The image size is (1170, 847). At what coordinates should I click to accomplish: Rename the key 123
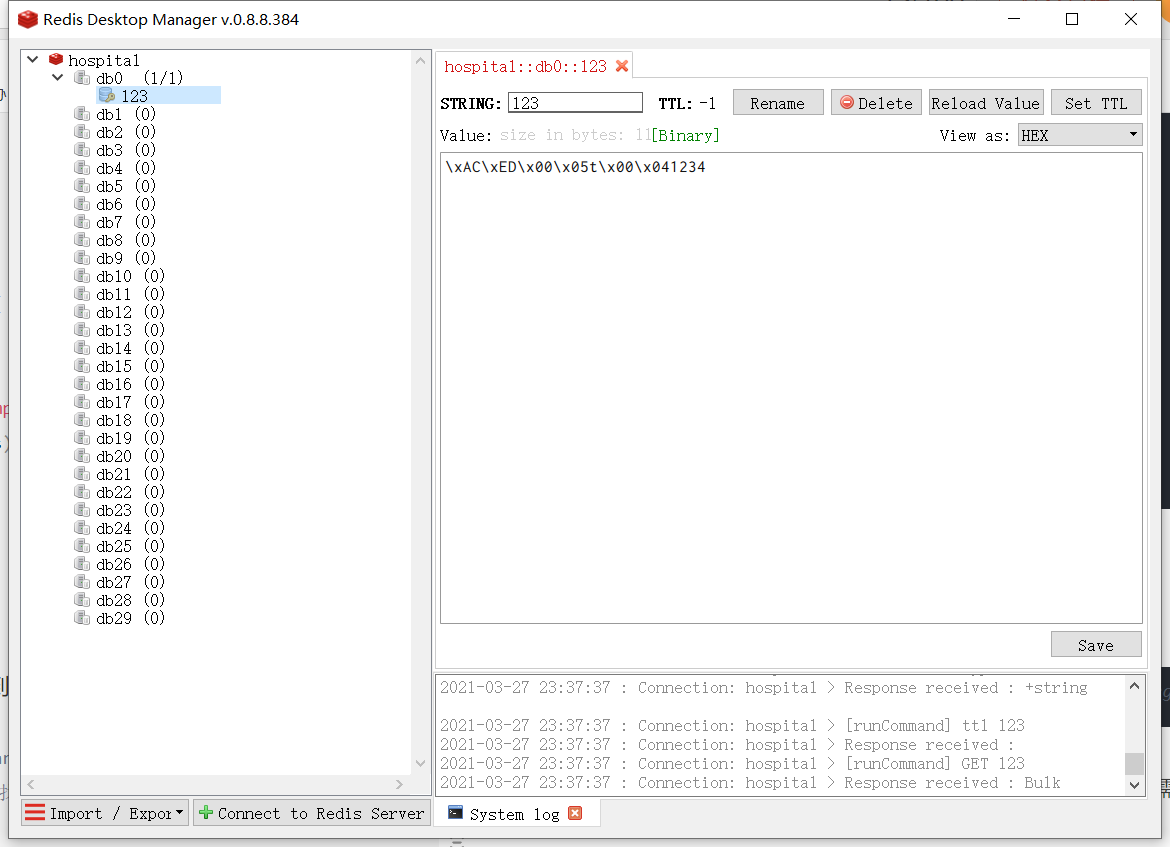click(x=778, y=103)
